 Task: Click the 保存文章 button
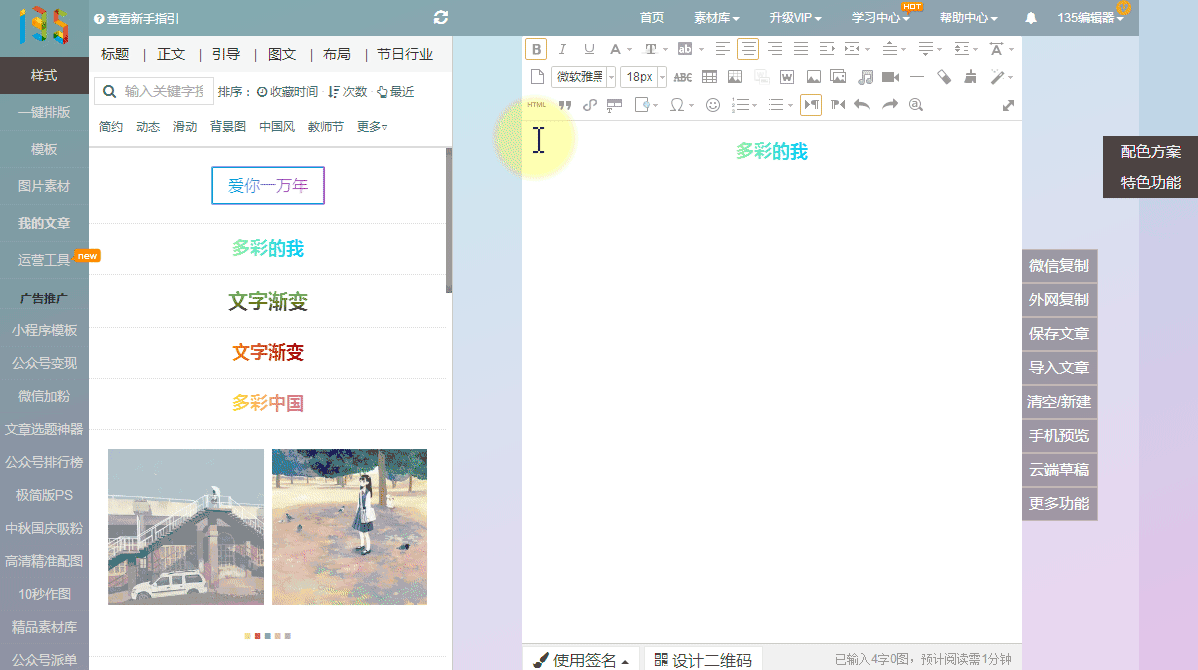1059,334
